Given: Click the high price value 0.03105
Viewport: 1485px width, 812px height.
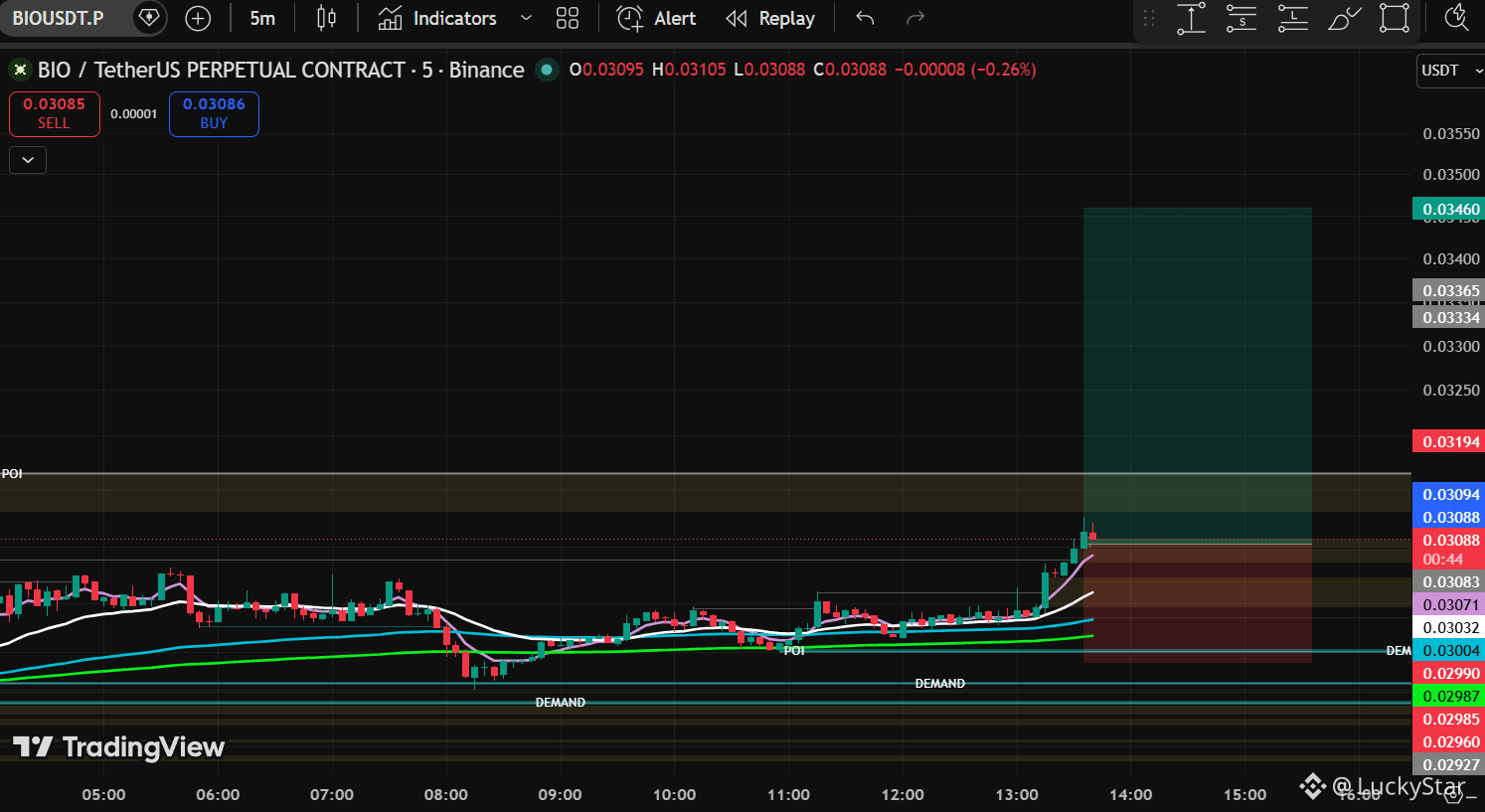Looking at the screenshot, I should click(695, 70).
